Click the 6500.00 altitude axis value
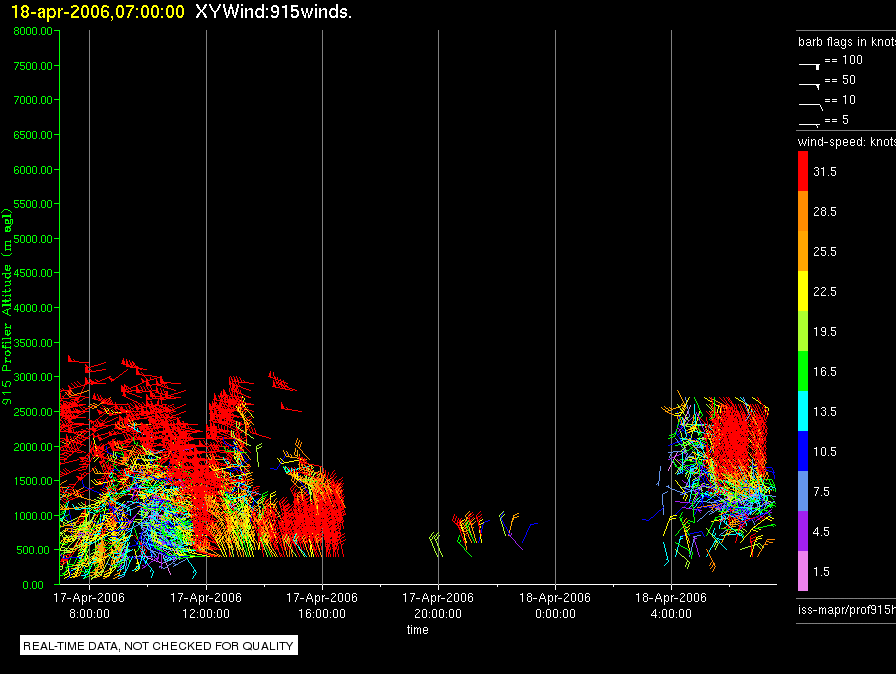Screen dimensions: 896x674 click(33, 135)
